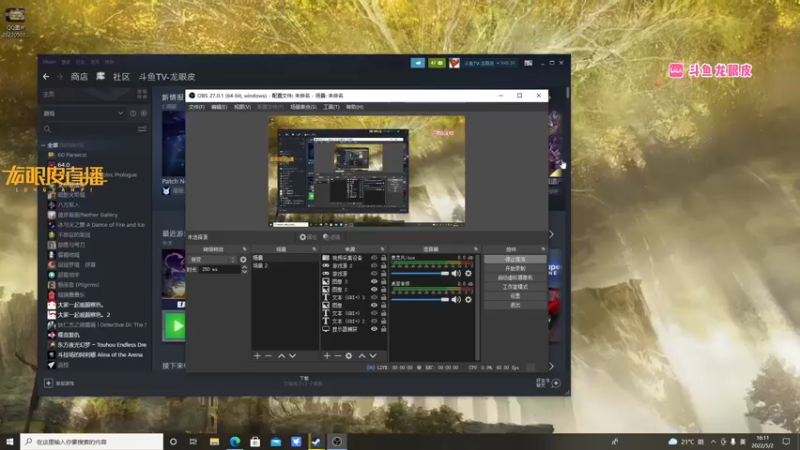Remove source with the Sources minus icon
800x450 pixels.
[337, 356]
